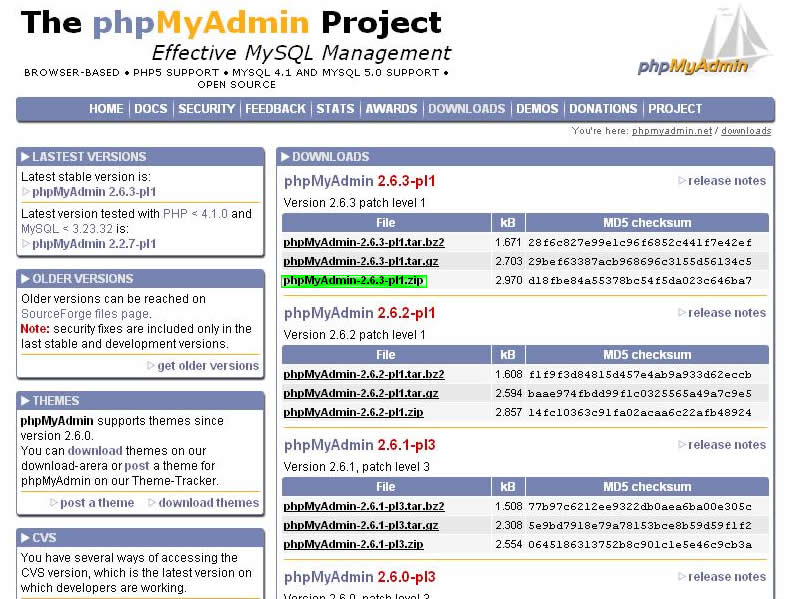Viewport: 800px width, 599px height.
Task: Follow the downloads breadcrumb link
Action: (746, 131)
